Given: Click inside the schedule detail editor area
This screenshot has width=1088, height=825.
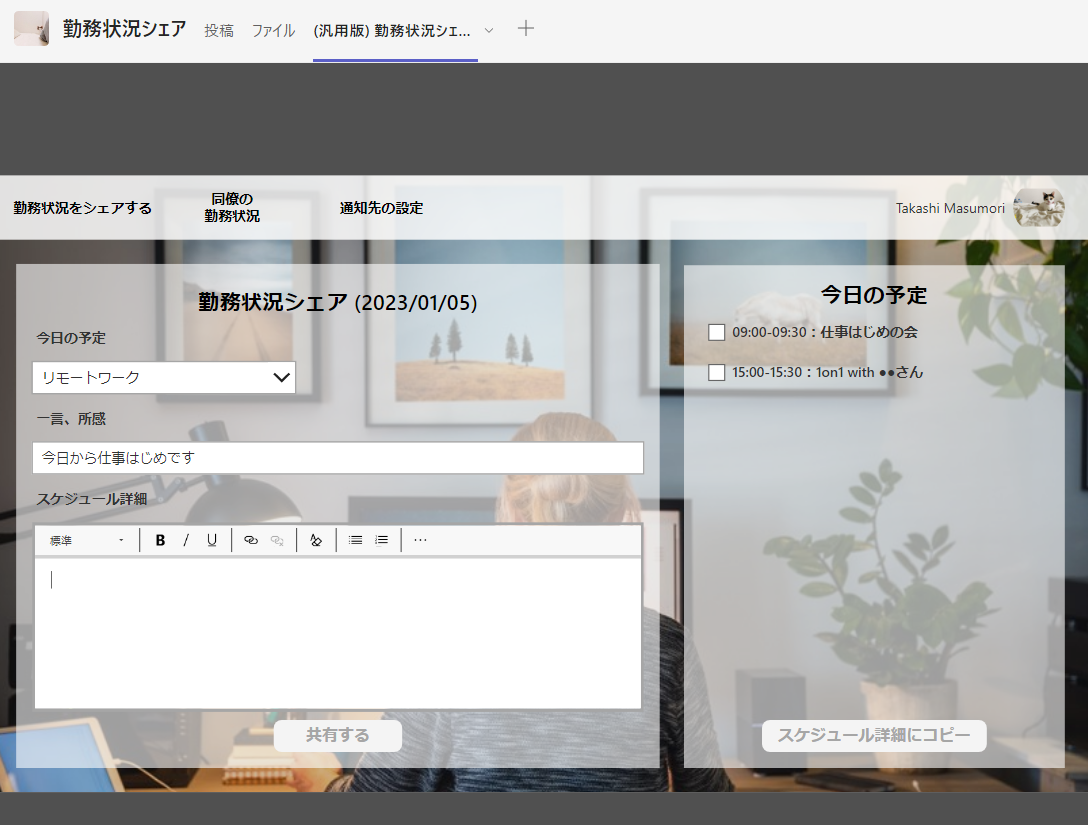Looking at the screenshot, I should point(338,633).
